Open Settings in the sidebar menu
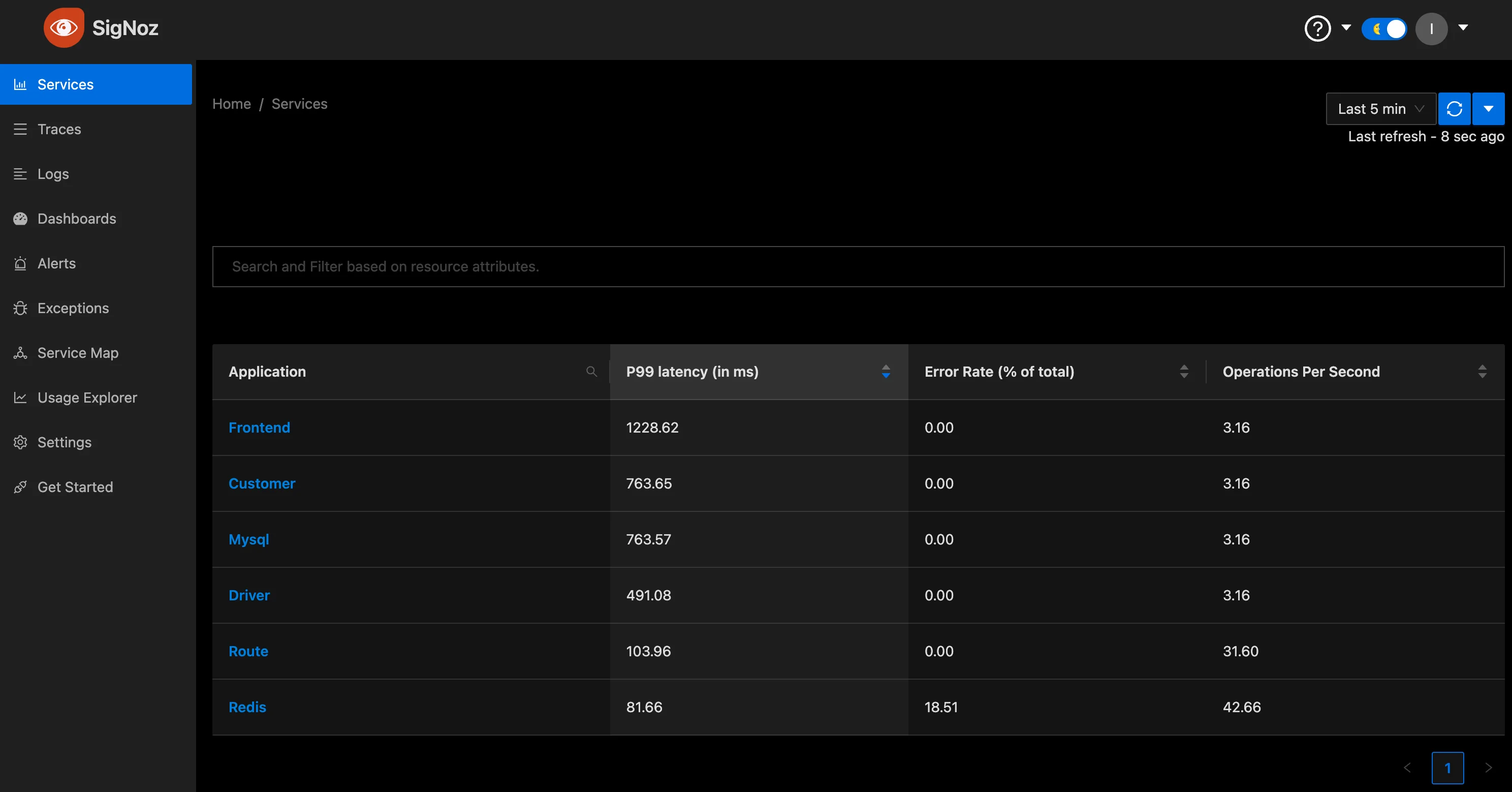Image resolution: width=1512 pixels, height=792 pixels. [x=96, y=442]
